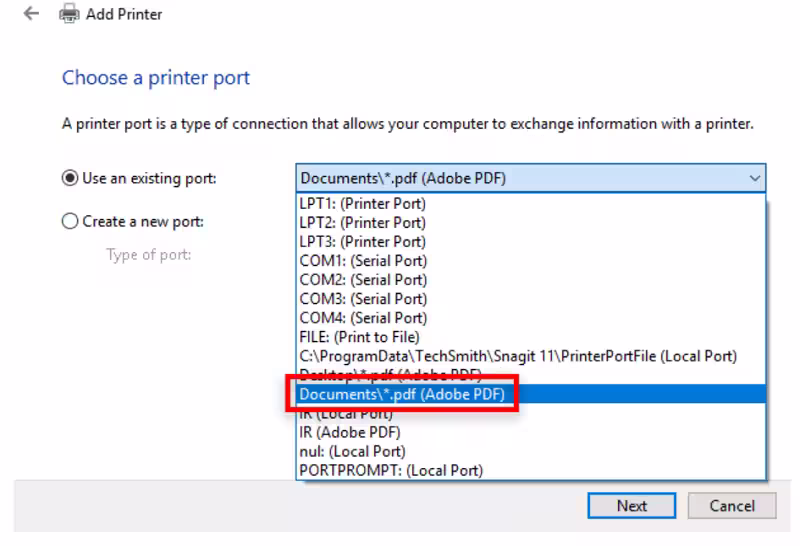Click the existing port combo box field
The height and width of the screenshot is (546, 800).
click(520, 179)
